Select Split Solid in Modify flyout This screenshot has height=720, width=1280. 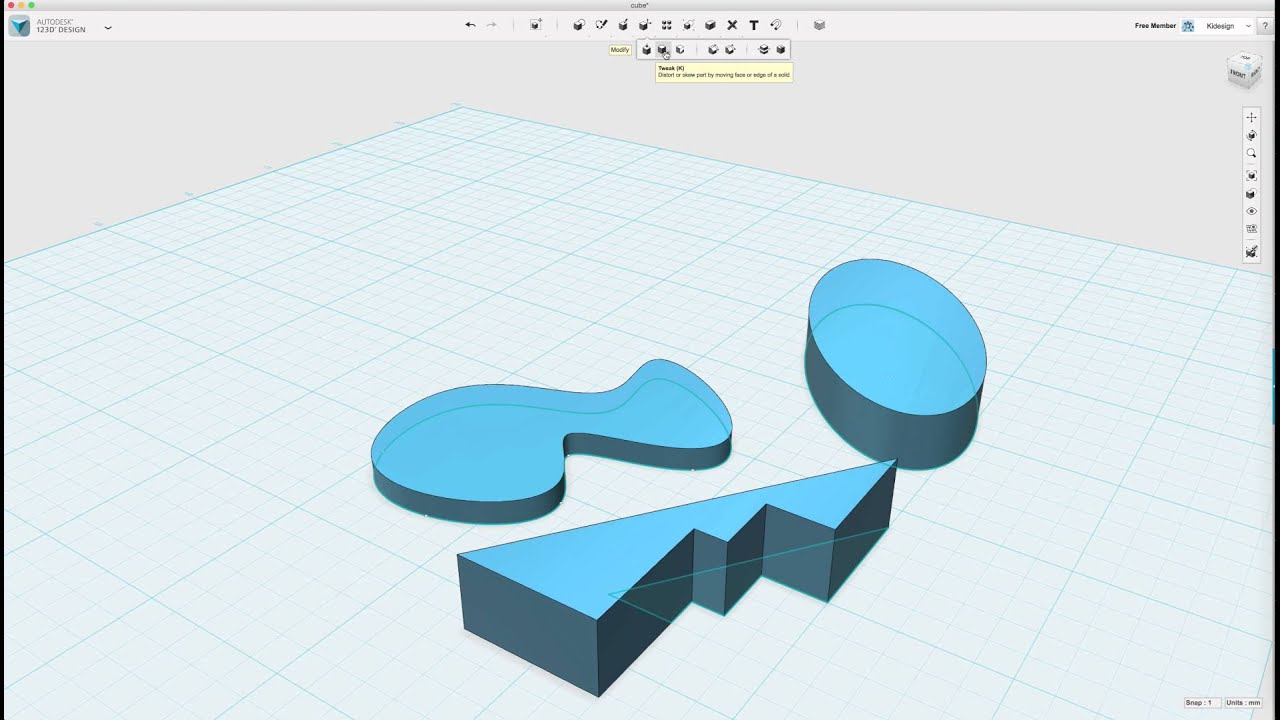point(764,49)
